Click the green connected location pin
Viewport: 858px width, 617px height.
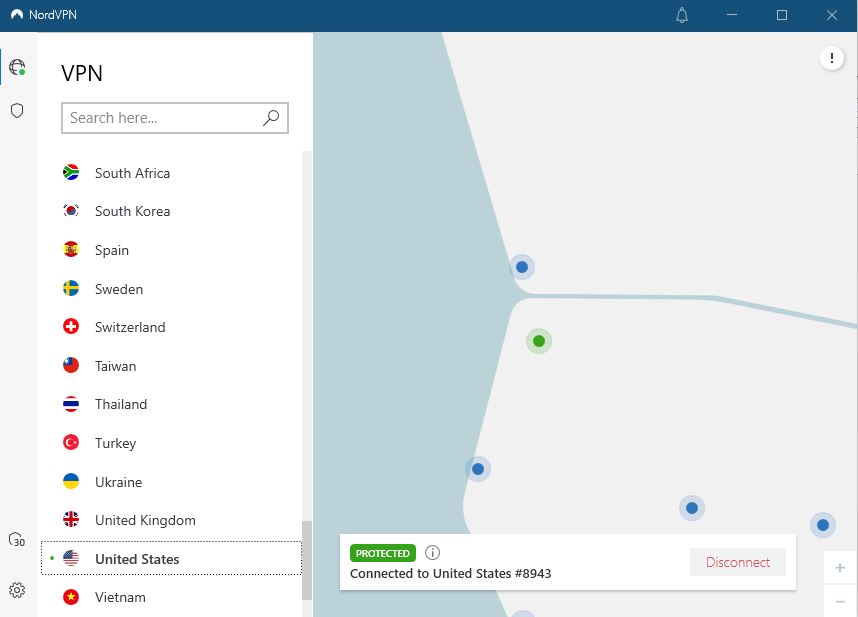click(x=538, y=341)
